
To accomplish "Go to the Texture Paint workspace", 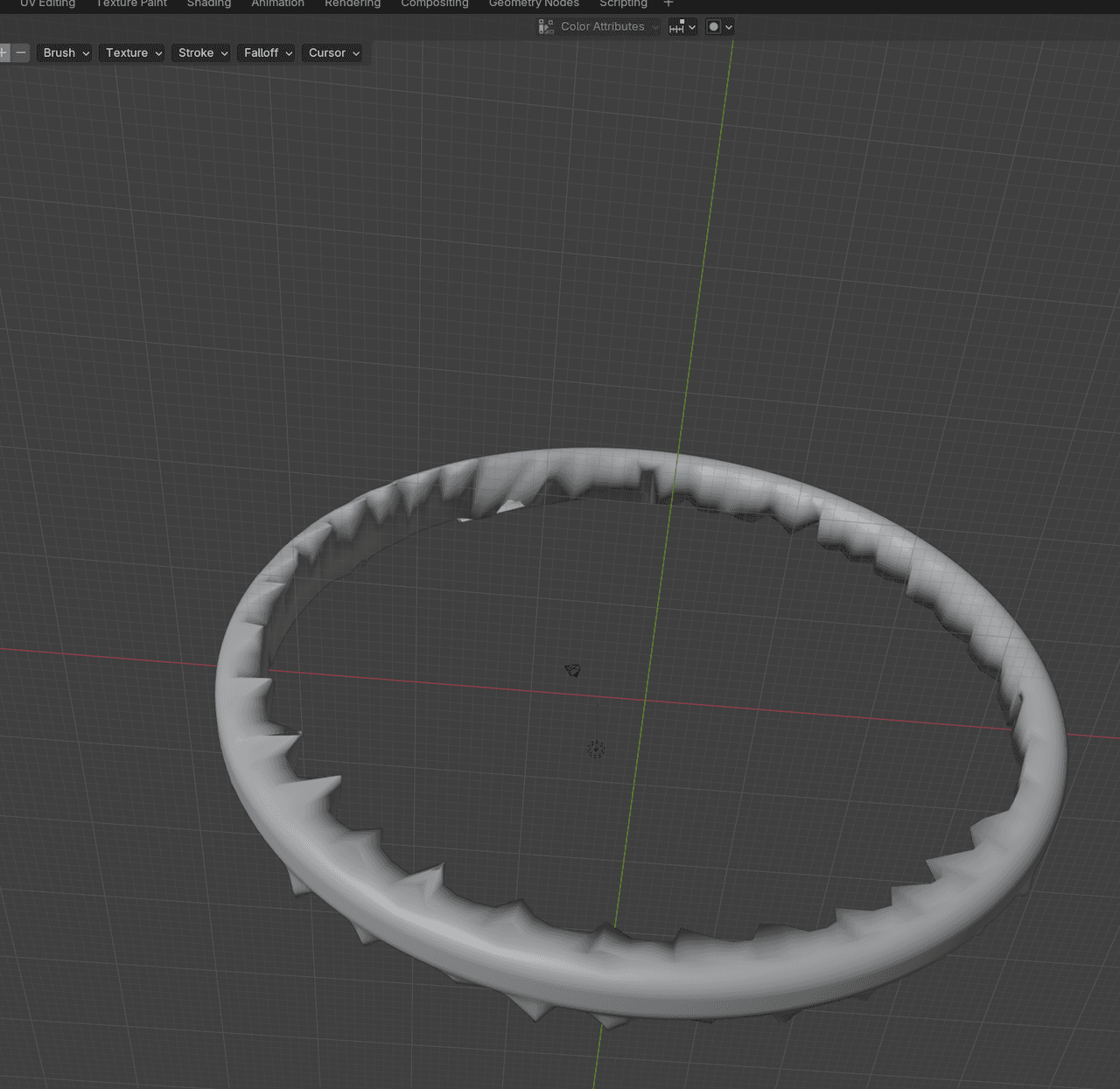I will pyautogui.click(x=131, y=4).
